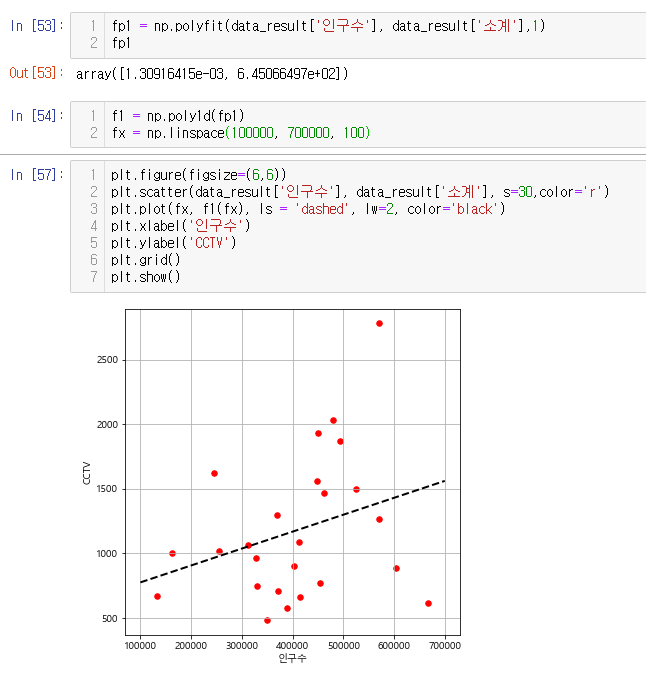Place cursor on the plt.plot dashed line code

click(308, 209)
